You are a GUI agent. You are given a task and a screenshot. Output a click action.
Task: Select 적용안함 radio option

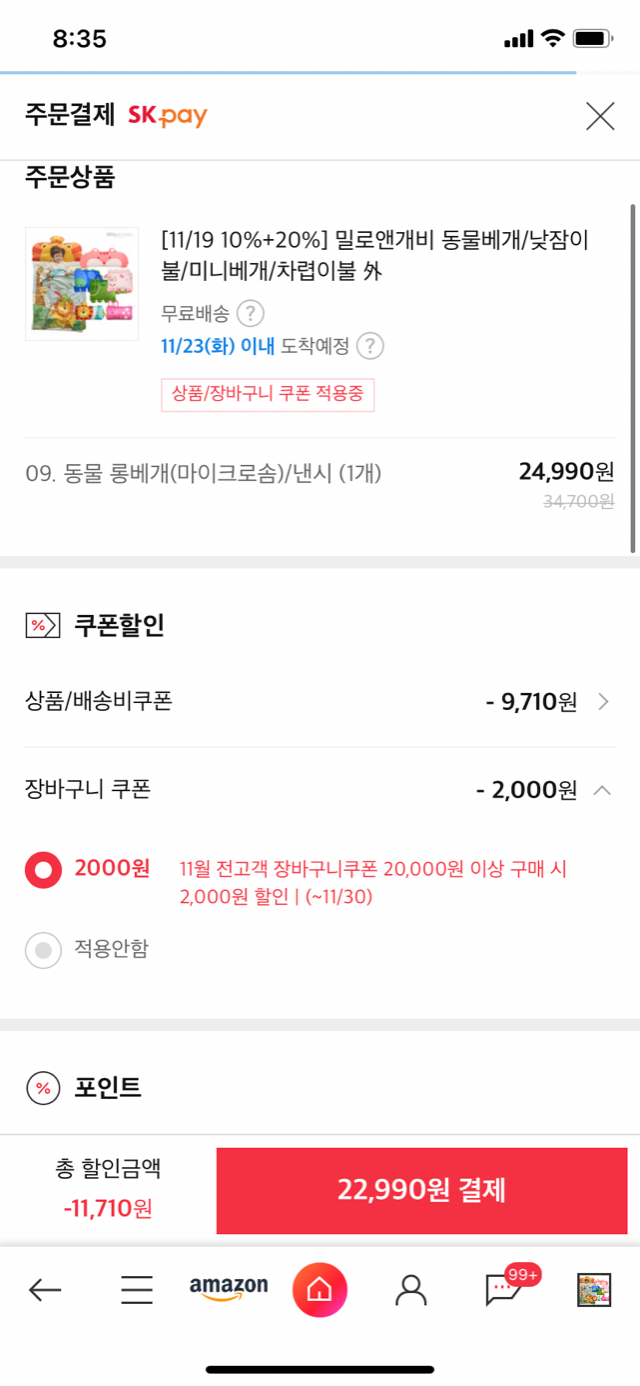click(x=43, y=950)
